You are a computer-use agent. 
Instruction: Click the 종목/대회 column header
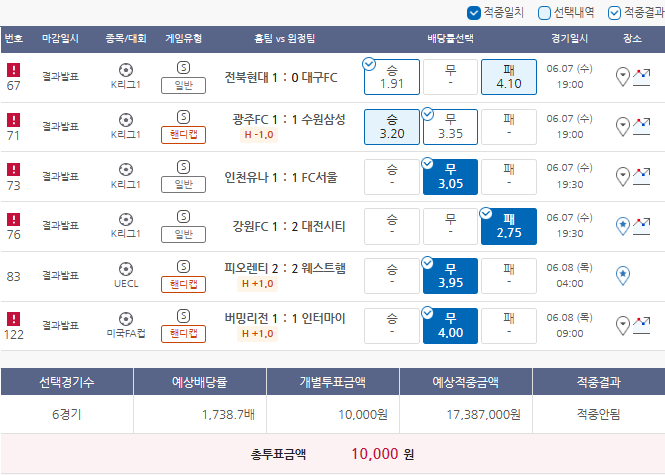point(126,39)
